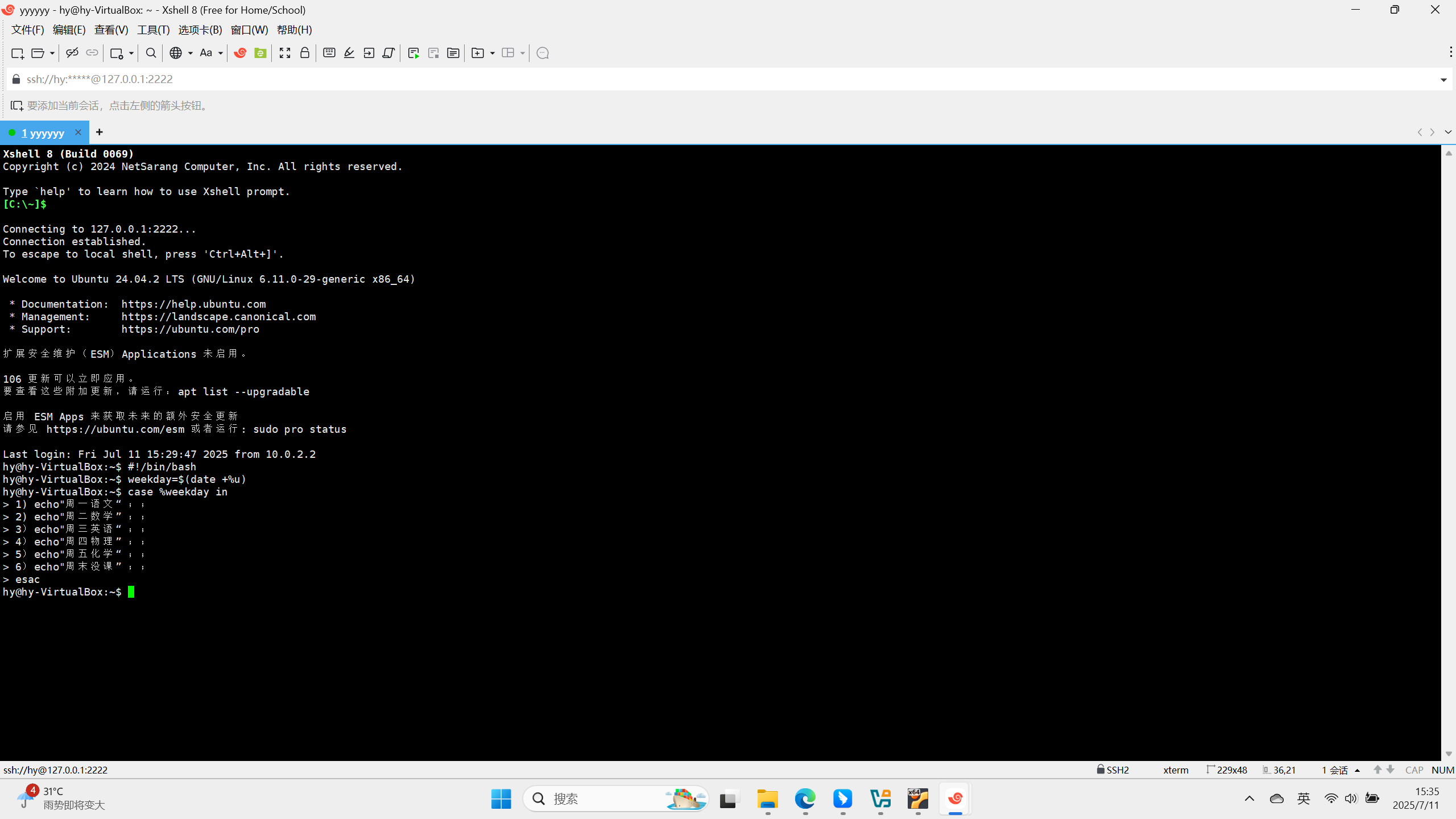The width and height of the screenshot is (1456, 819).
Task: Click the terminal scrollbar down arrow
Action: pos(1449,754)
